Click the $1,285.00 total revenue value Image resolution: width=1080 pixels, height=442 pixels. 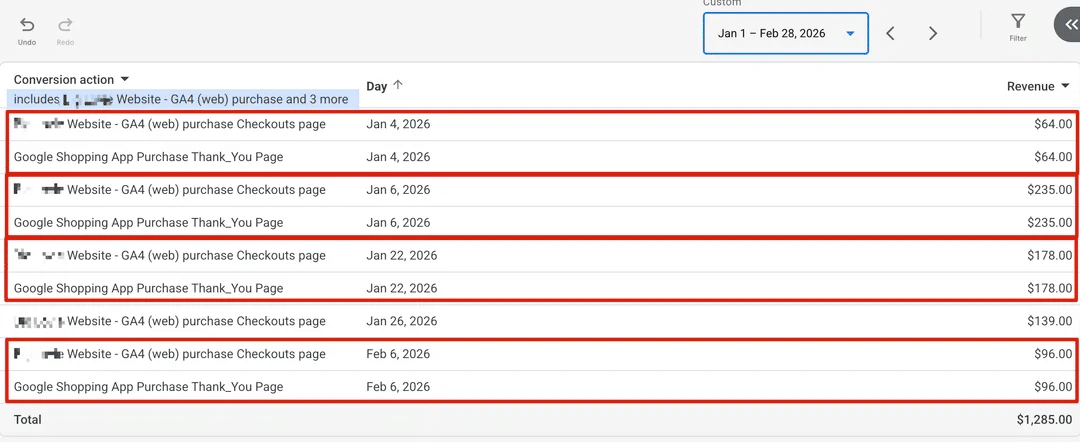pos(1044,419)
